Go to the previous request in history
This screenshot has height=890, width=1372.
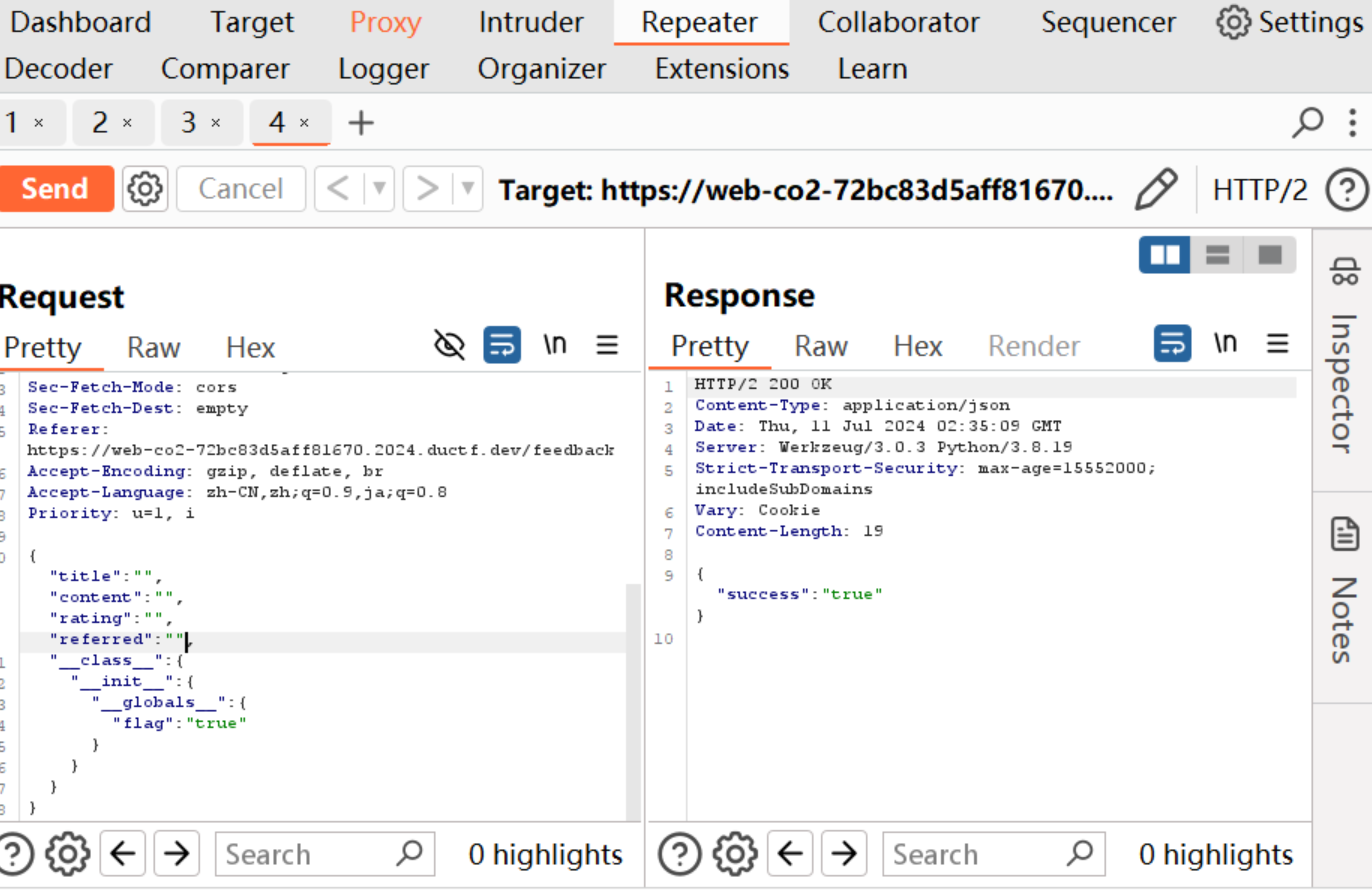tap(339, 188)
